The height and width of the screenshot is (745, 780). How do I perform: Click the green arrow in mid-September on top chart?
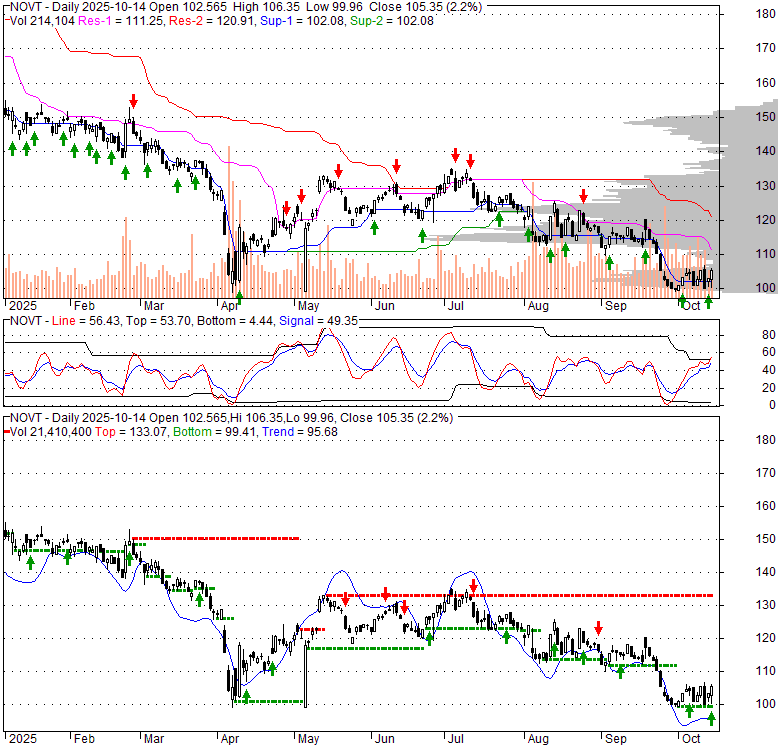pos(645,257)
